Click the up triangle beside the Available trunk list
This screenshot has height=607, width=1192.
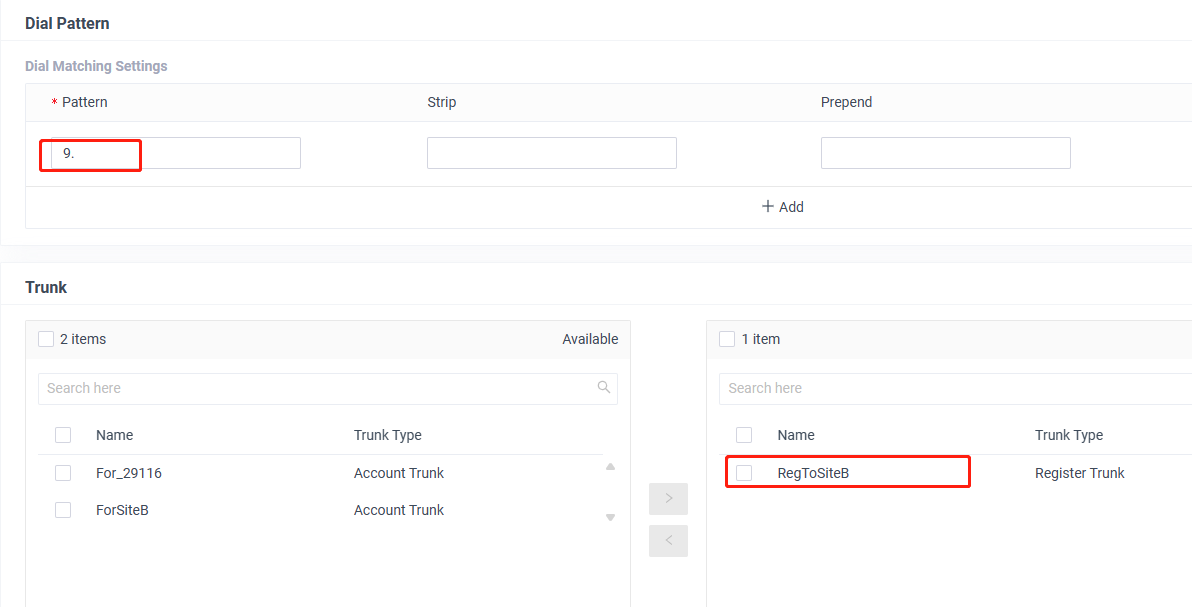click(610, 467)
